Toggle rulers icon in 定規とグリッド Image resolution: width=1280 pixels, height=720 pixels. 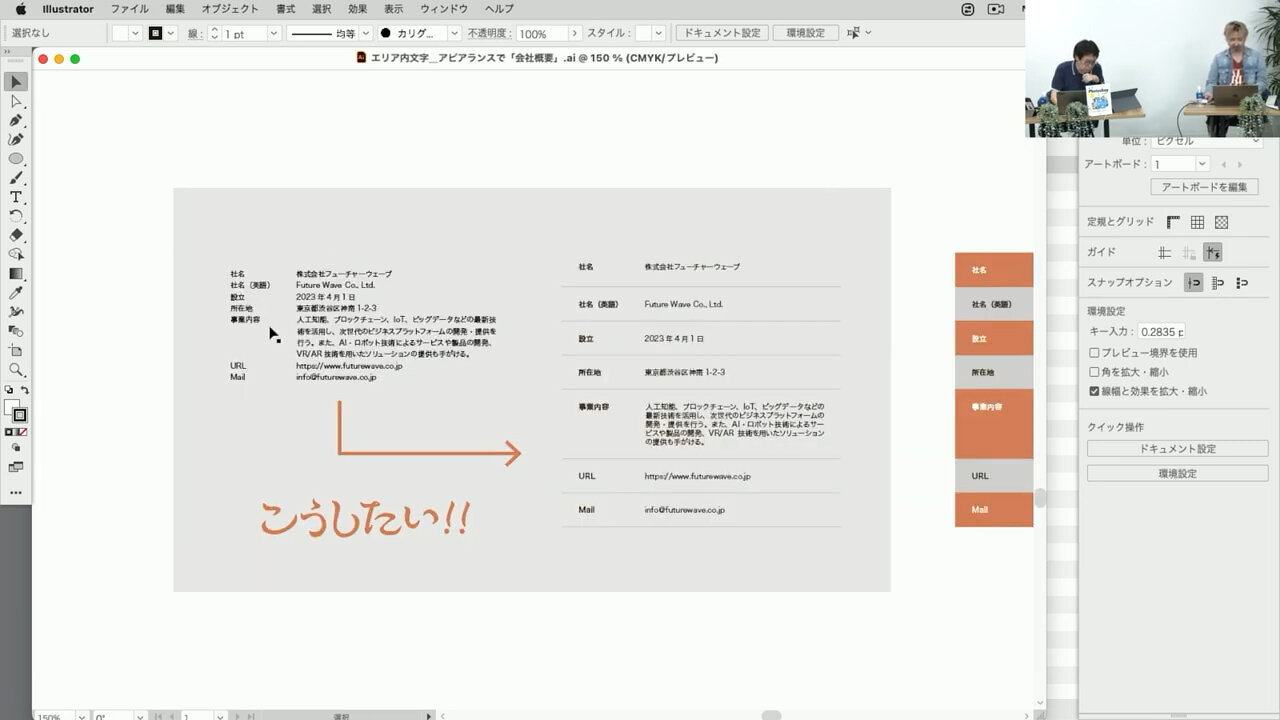1173,222
